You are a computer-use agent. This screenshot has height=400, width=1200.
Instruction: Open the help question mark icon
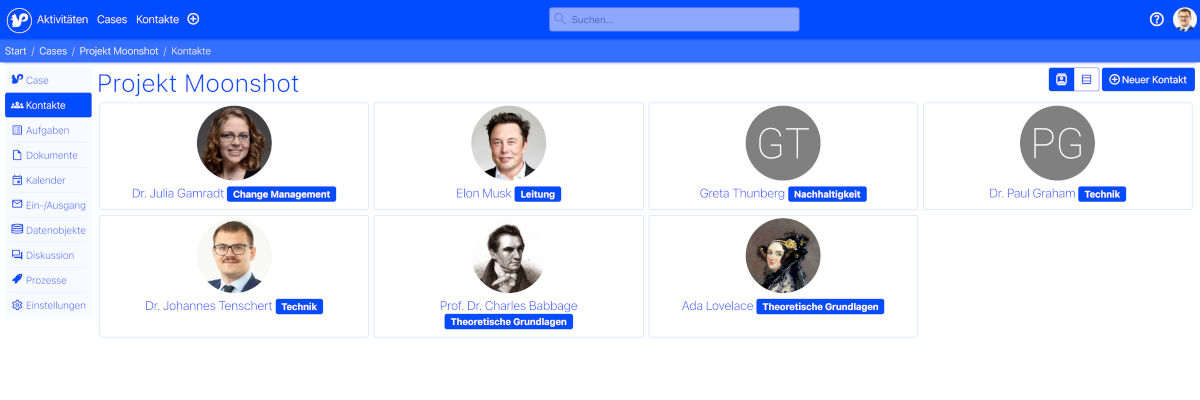(1157, 19)
